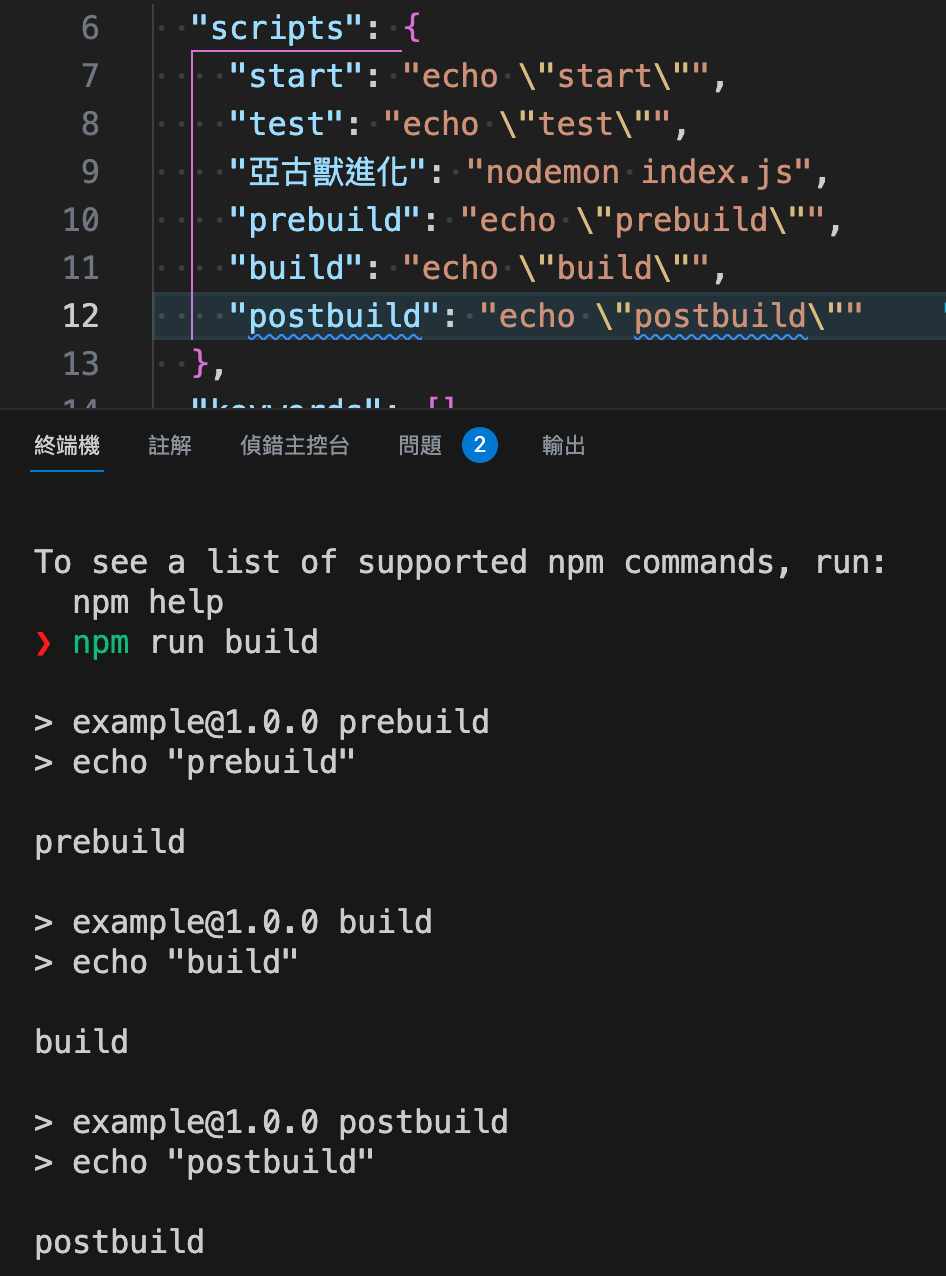Open the 註解 panel tab
This screenshot has width=946, height=1276.
(x=170, y=446)
